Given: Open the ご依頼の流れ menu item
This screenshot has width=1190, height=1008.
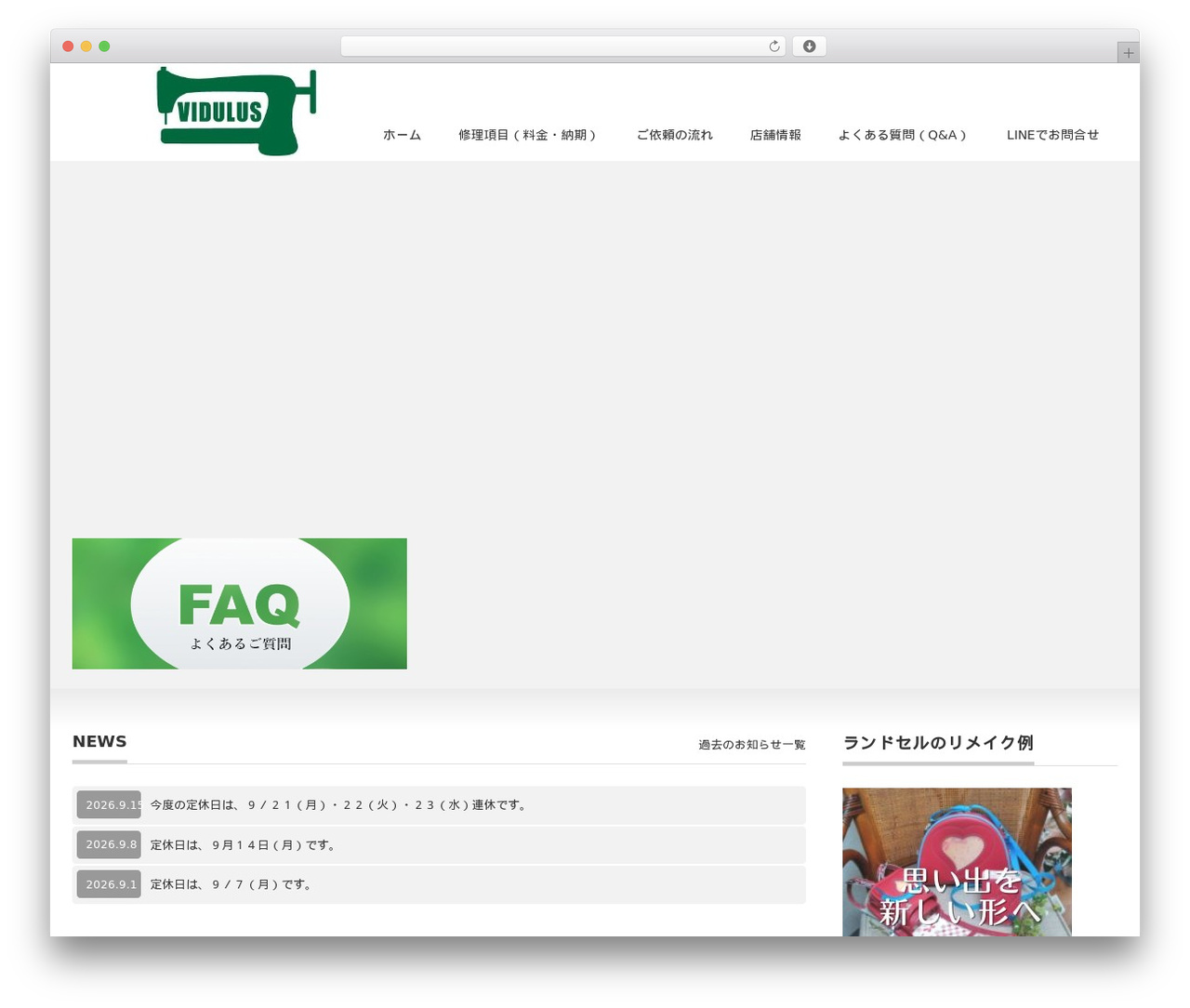Looking at the screenshot, I should pos(674,135).
